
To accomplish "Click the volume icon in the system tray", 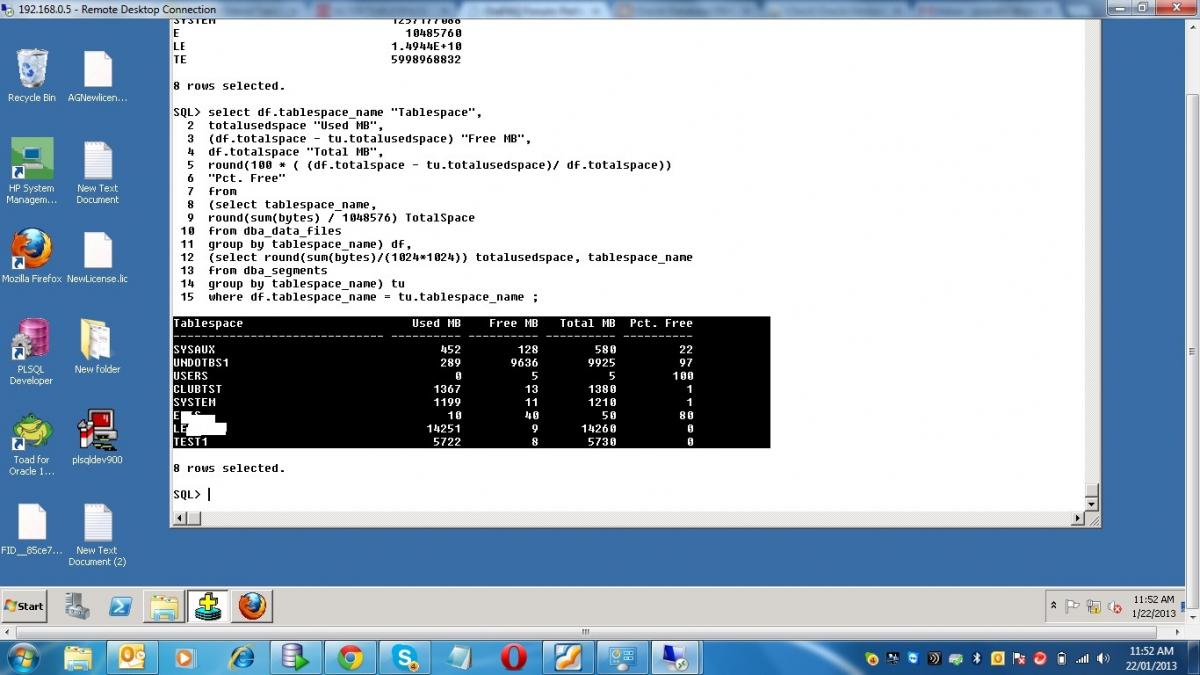I will point(1103,658).
